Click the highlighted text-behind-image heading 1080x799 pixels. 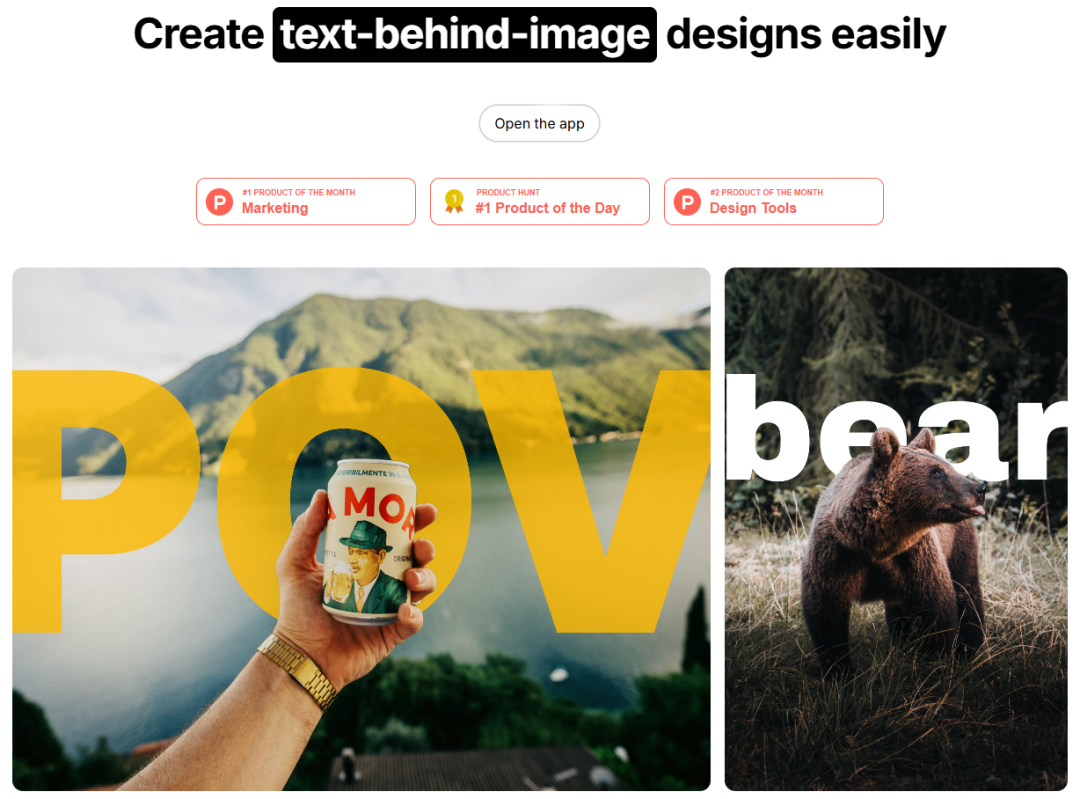465,34
